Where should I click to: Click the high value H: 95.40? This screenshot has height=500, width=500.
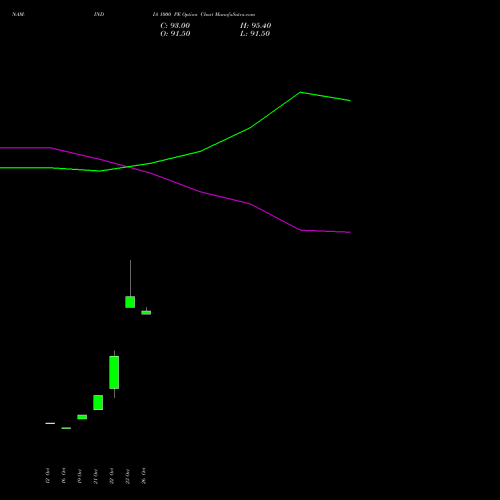tap(255, 26)
